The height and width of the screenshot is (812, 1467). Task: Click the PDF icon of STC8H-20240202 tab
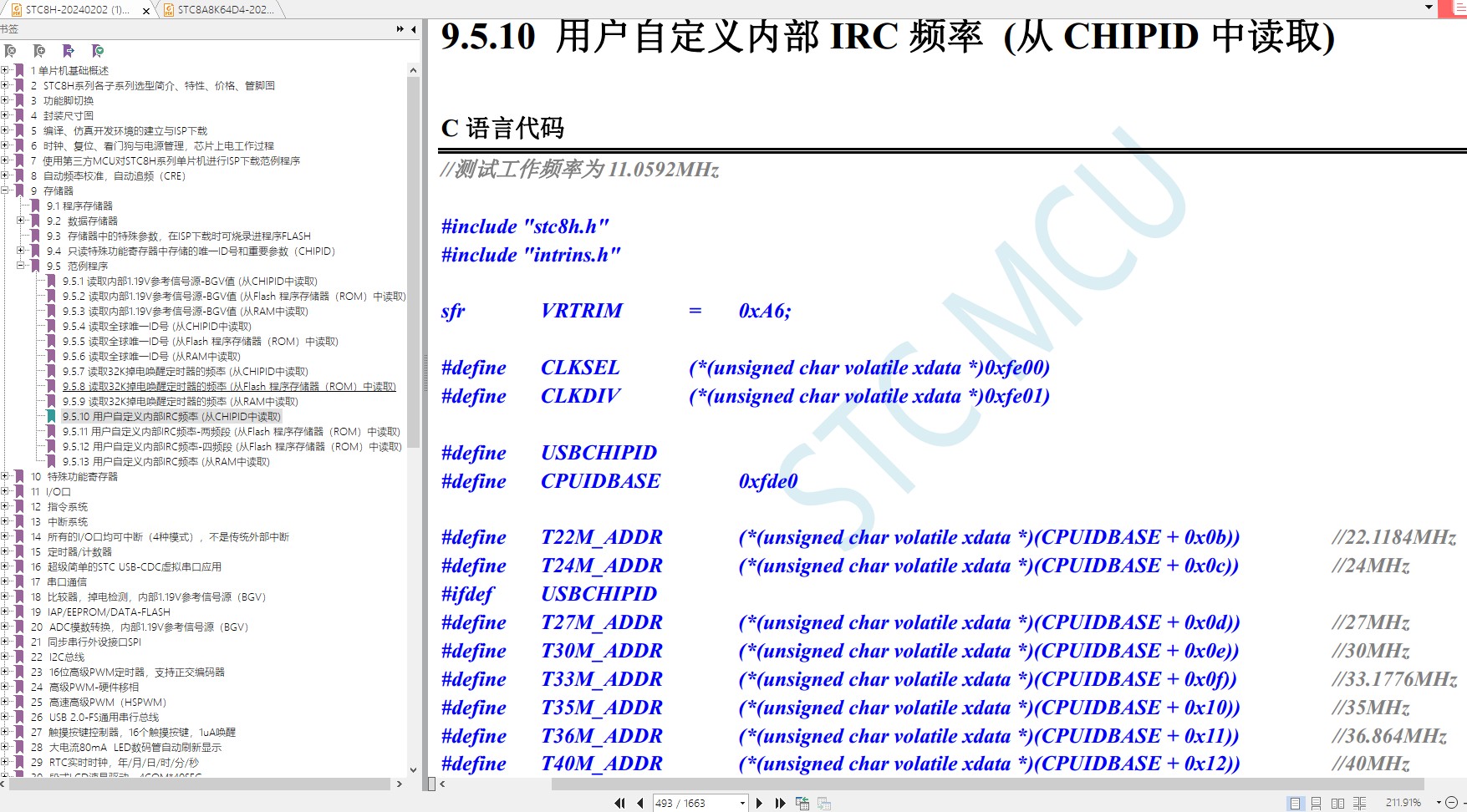(16, 10)
